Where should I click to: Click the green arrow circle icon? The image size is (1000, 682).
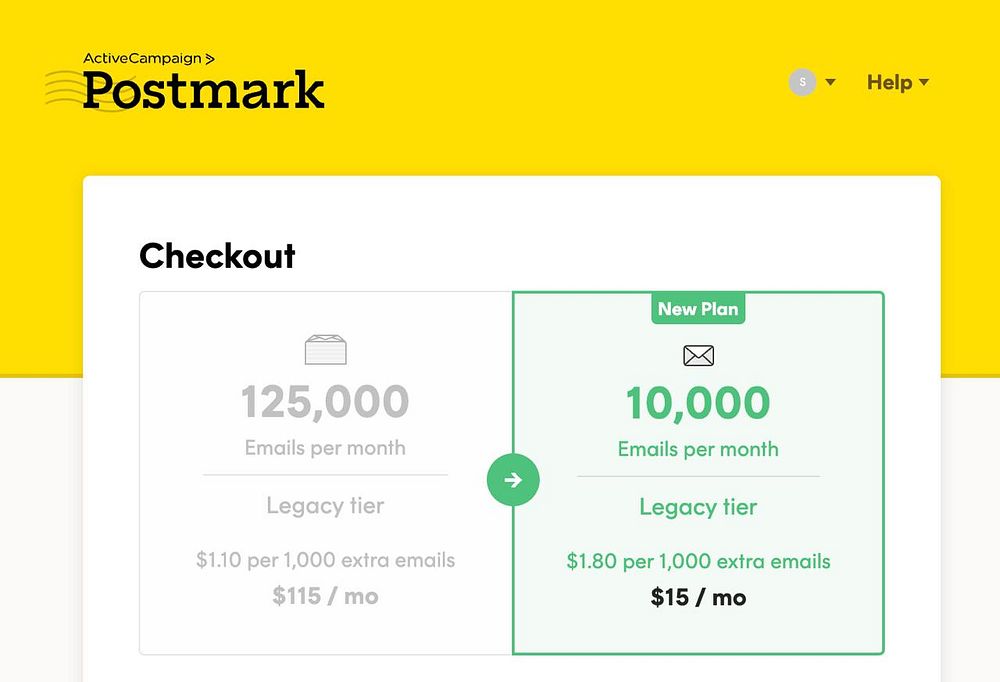pos(513,480)
